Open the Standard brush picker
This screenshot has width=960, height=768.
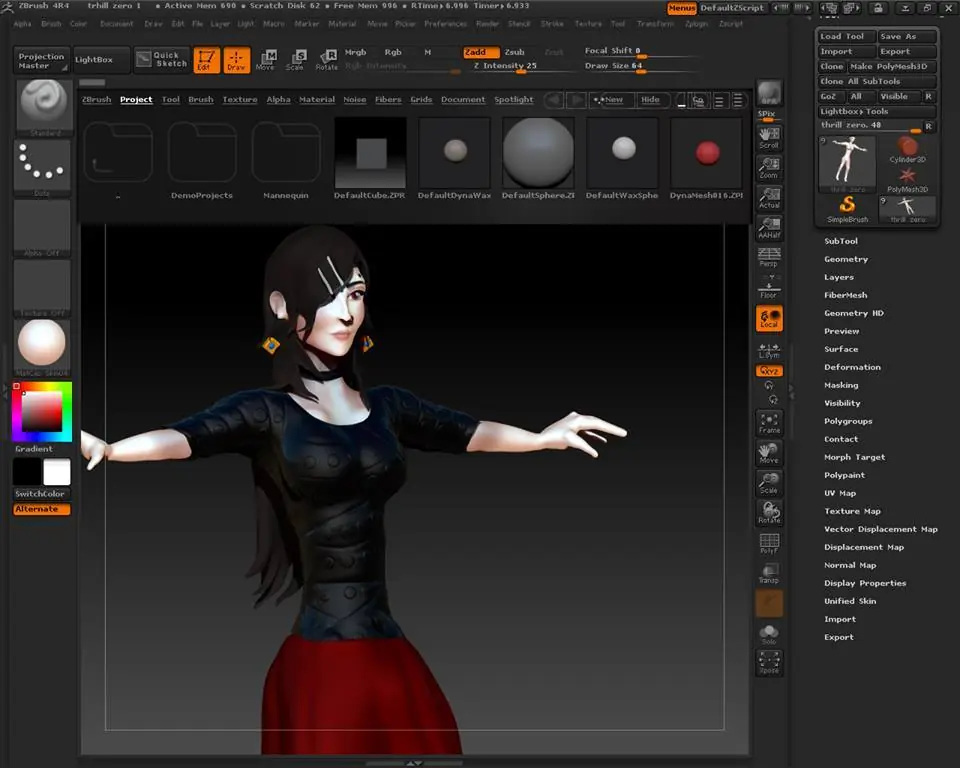[43, 108]
